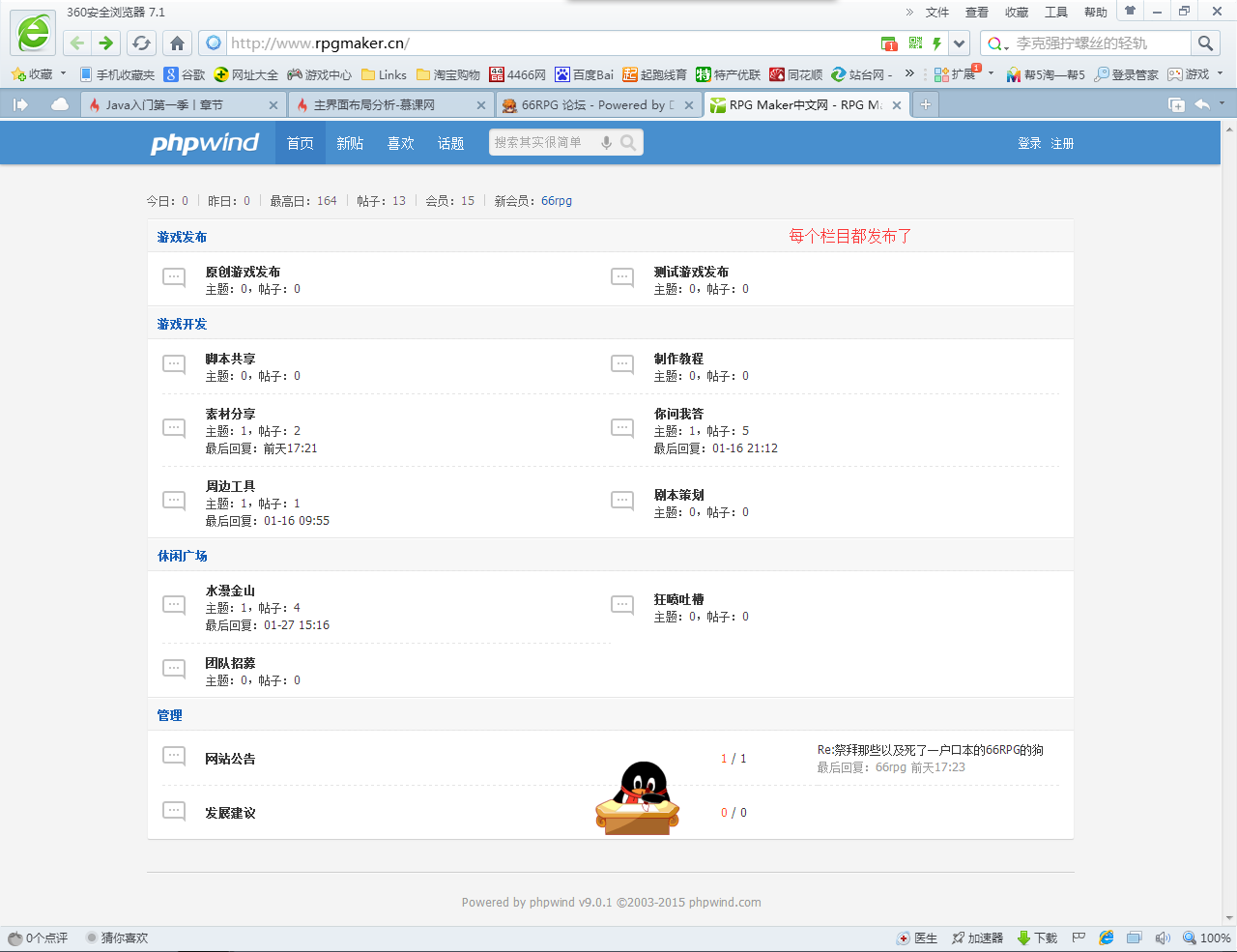Viewport: 1237px width, 952px height.
Task: Open the 百度 bookmark in bookmarks bar
Action: pyautogui.click(x=584, y=74)
